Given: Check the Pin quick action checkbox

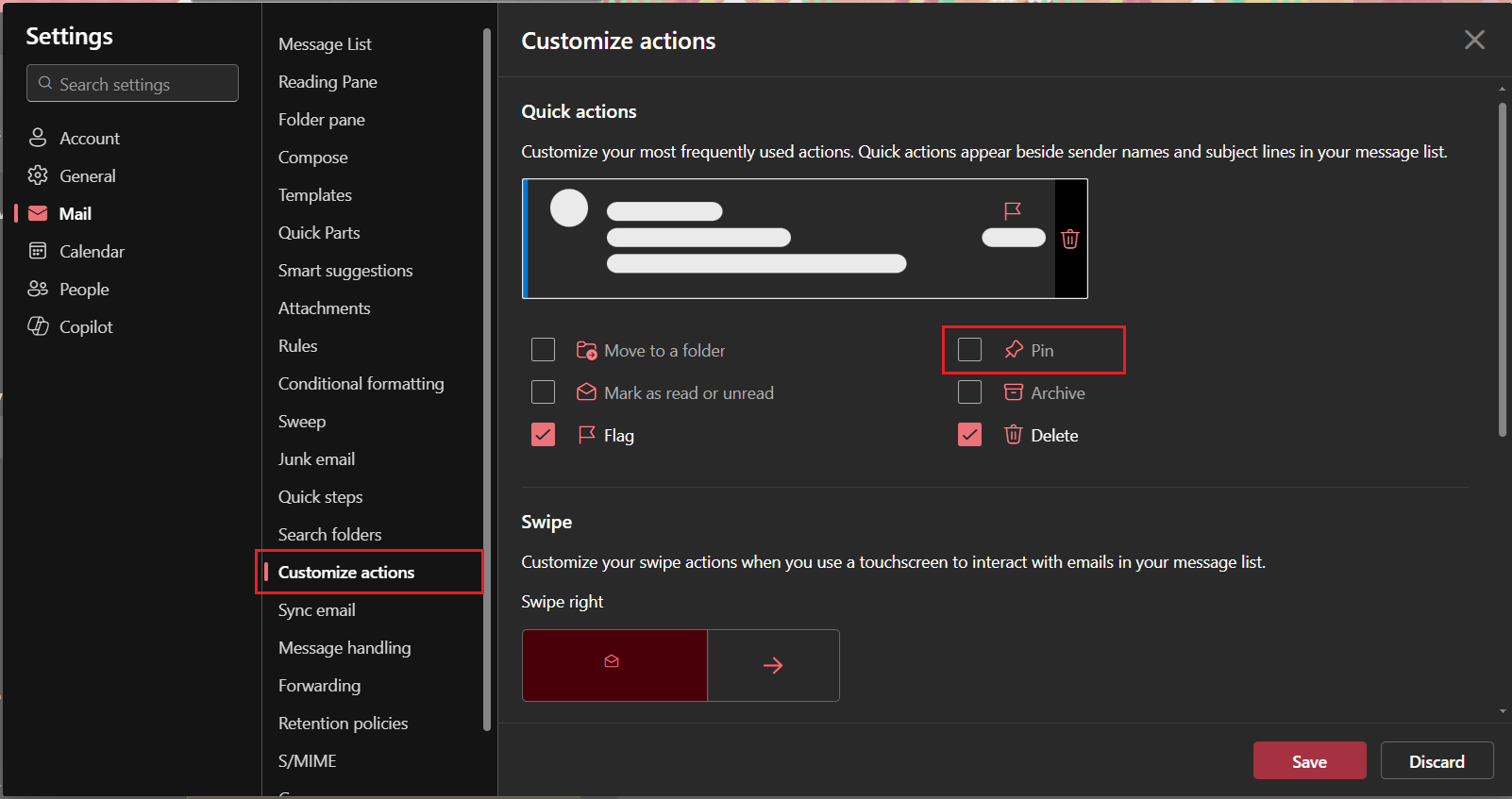Looking at the screenshot, I should 970,349.
